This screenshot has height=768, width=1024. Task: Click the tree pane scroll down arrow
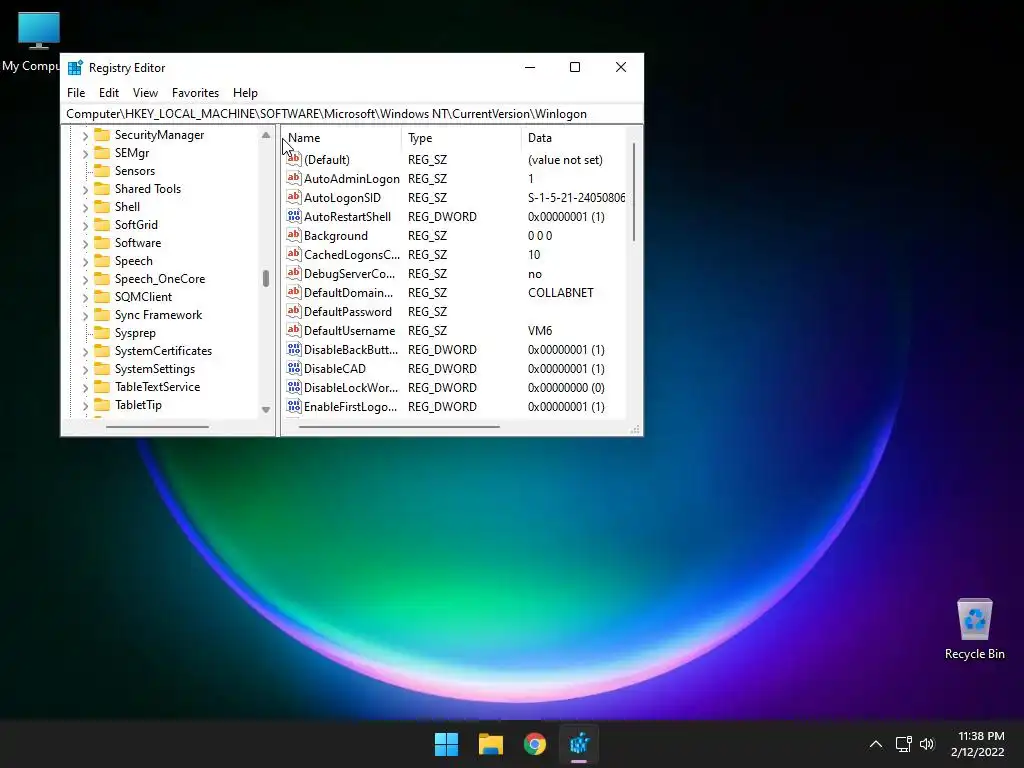(x=266, y=410)
